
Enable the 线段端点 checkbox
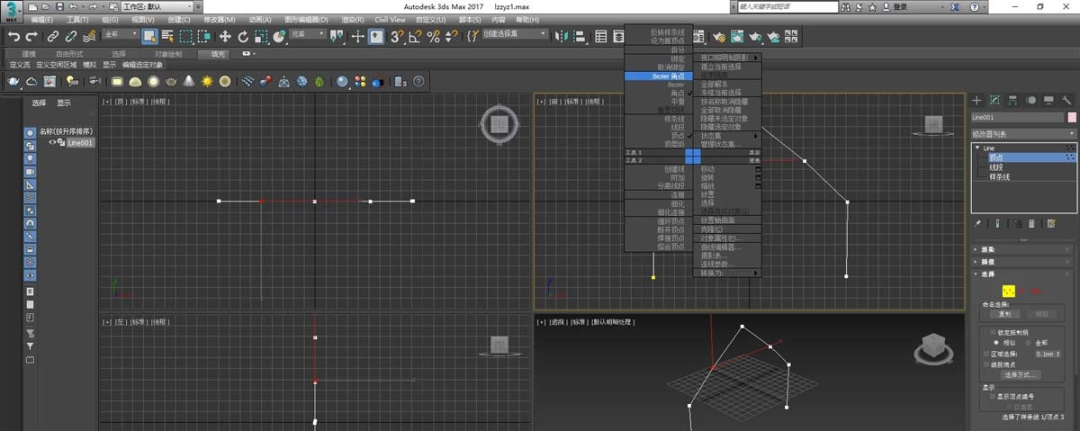(986, 364)
